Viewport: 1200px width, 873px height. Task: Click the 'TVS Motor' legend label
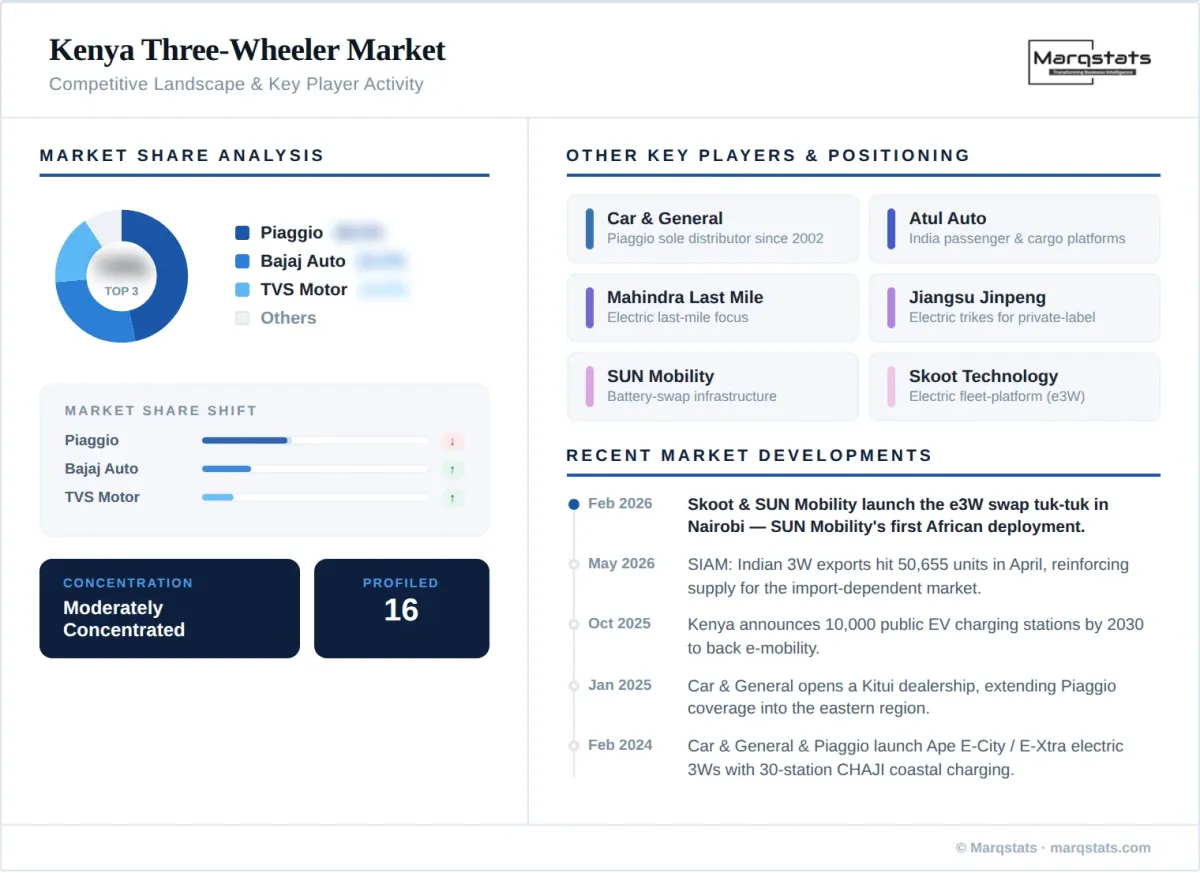pos(304,290)
